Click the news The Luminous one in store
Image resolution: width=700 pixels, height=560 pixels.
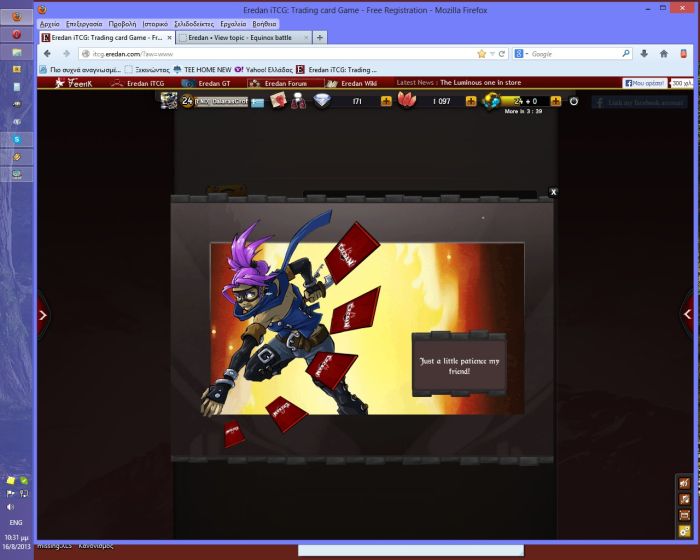point(480,83)
